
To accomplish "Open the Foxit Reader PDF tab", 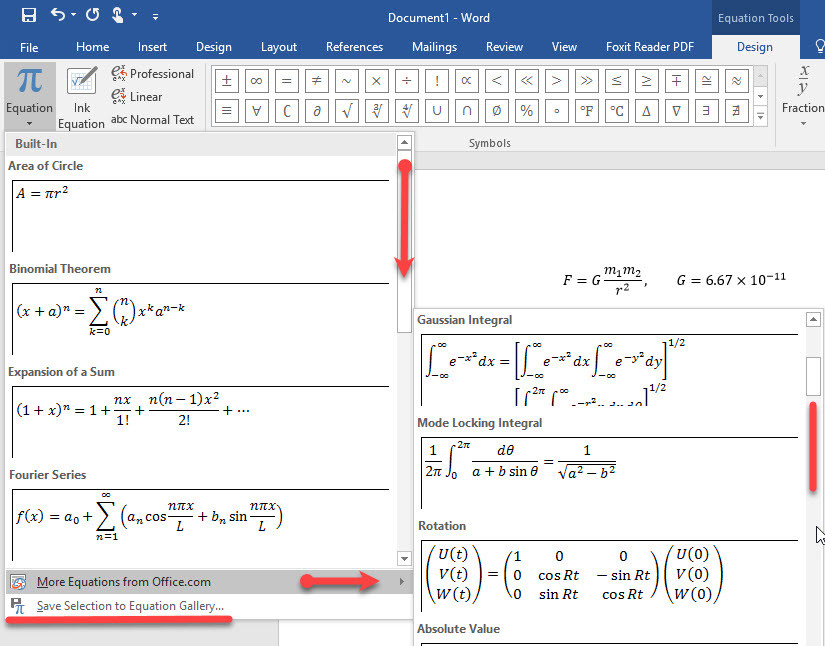I will click(x=650, y=47).
